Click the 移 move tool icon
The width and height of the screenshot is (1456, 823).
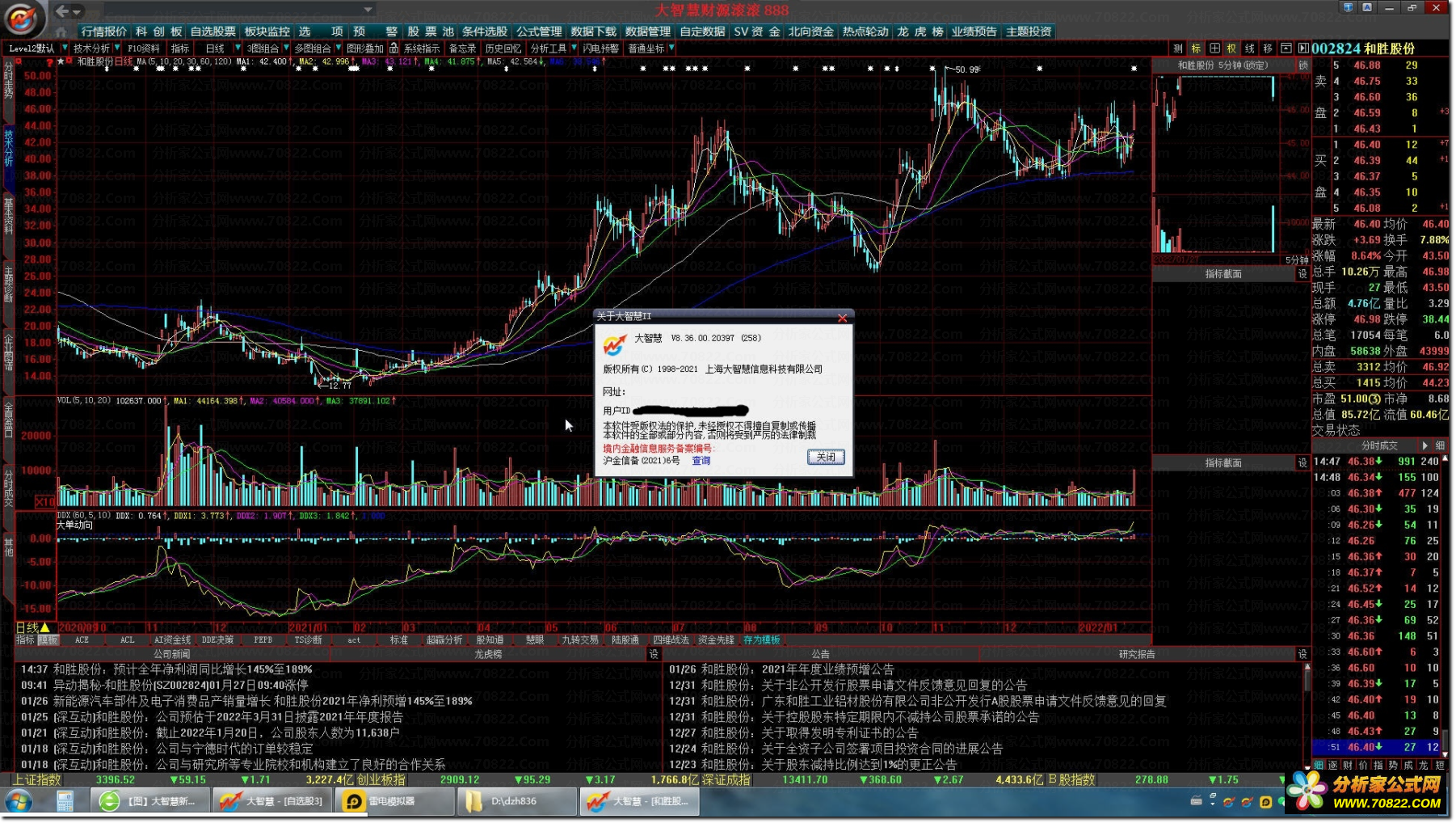(x=1268, y=49)
